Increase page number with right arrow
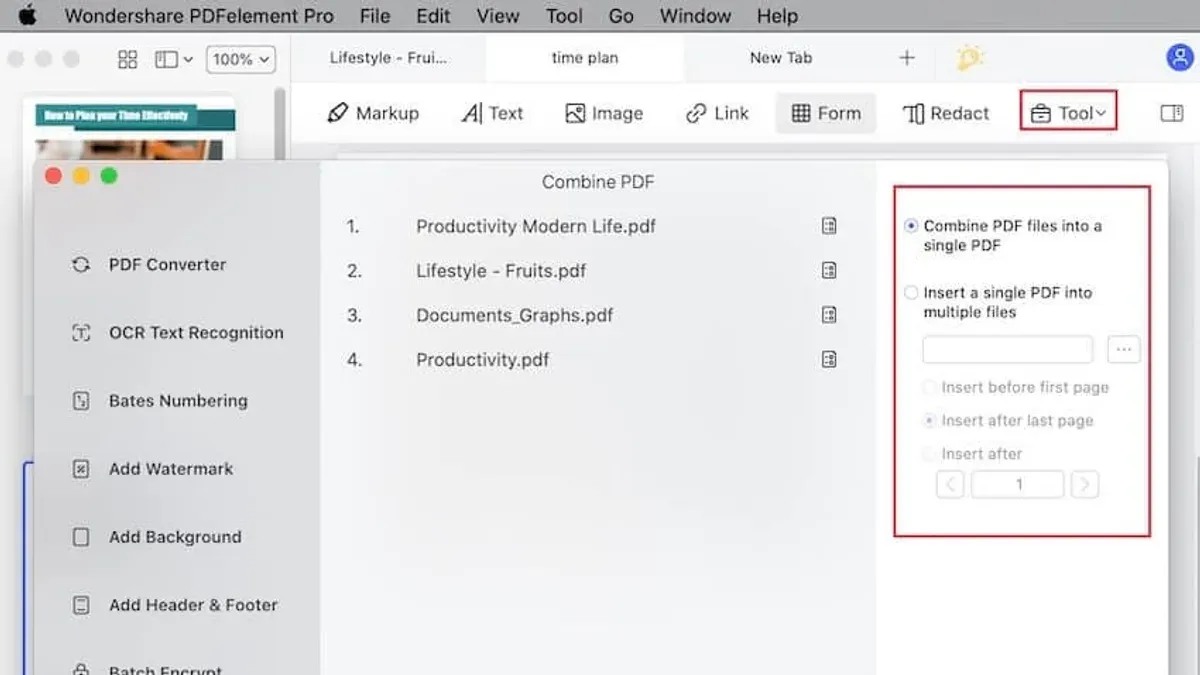 [x=1085, y=485]
